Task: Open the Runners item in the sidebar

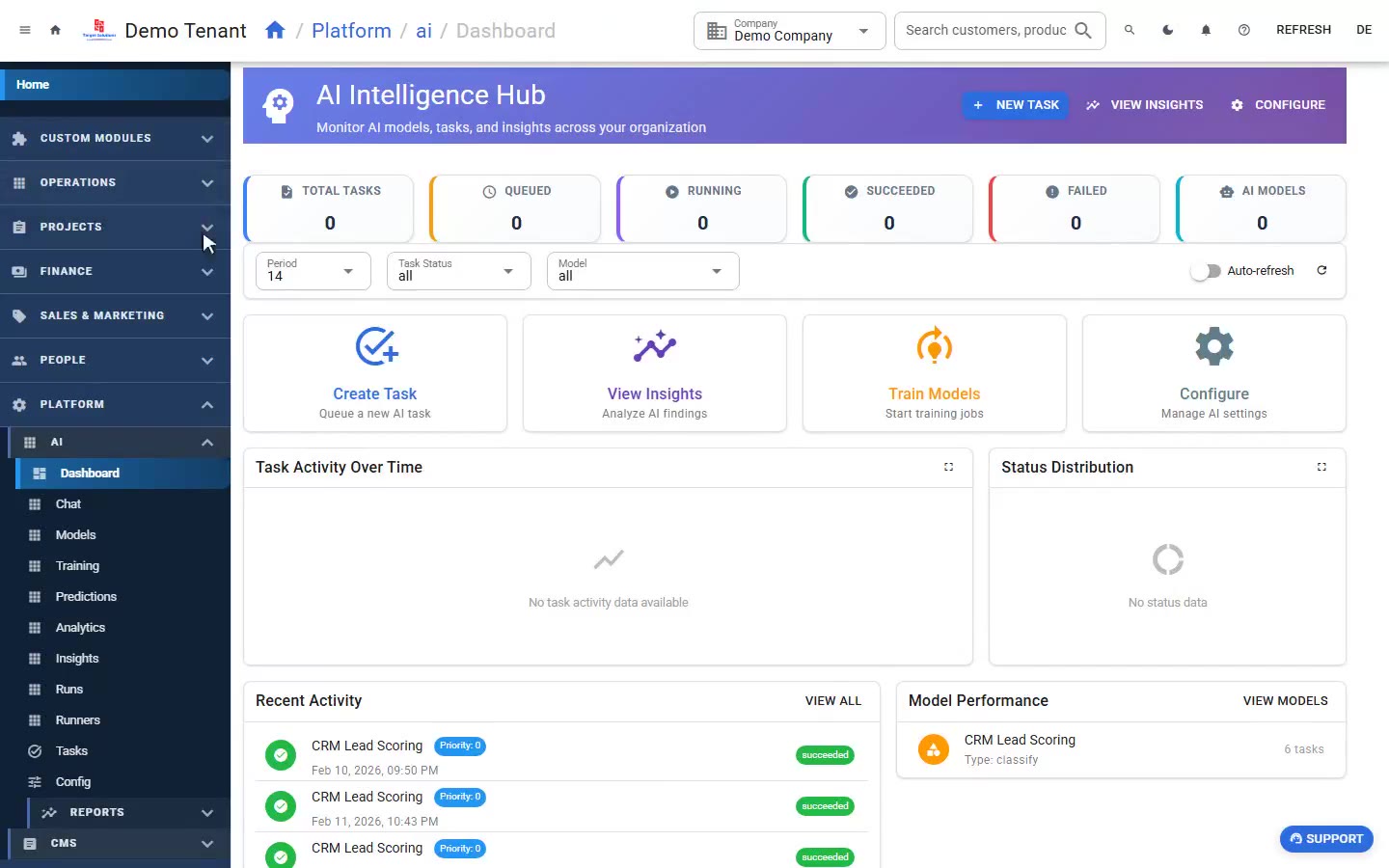Action: 123,720
